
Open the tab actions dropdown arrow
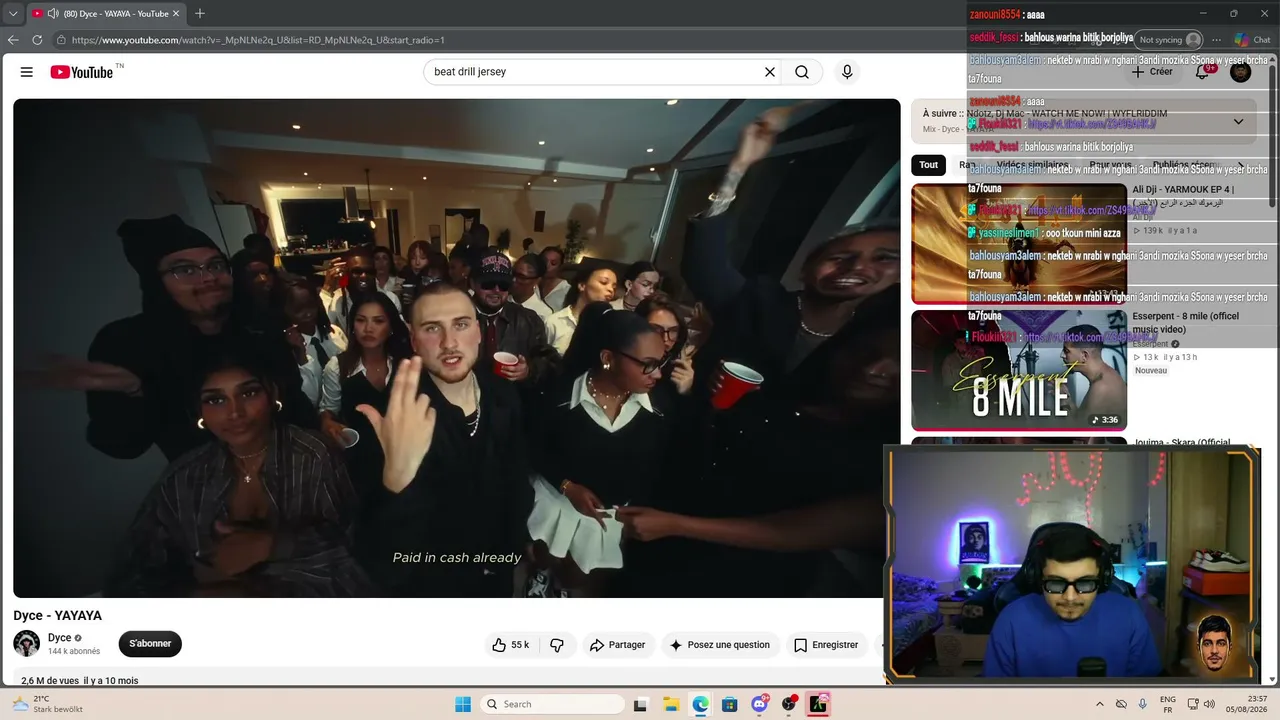13,14
